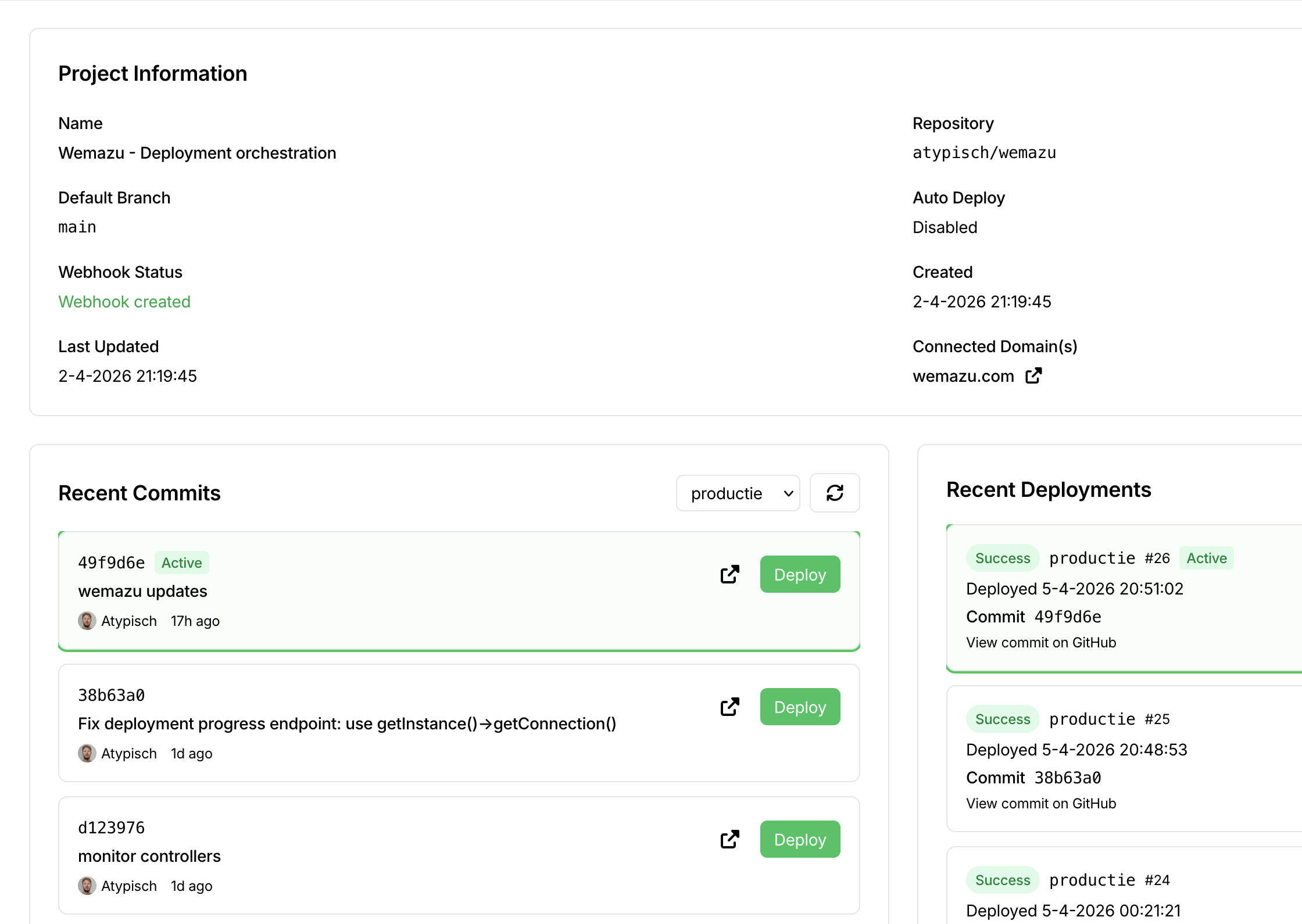Click the Webhook created status link
Viewport: 1302px width, 924px height.
pos(124,302)
